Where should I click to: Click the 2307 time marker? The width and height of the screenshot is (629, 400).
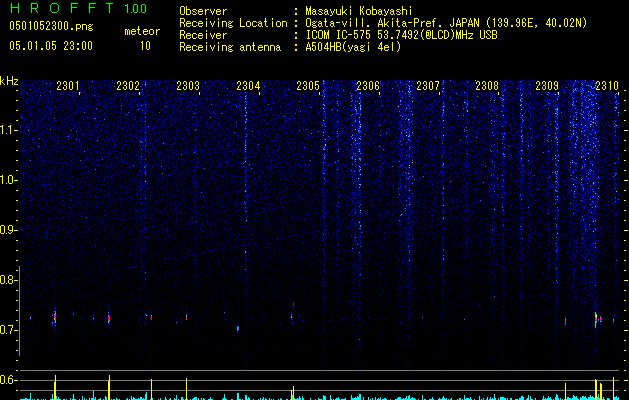[x=428, y=85]
